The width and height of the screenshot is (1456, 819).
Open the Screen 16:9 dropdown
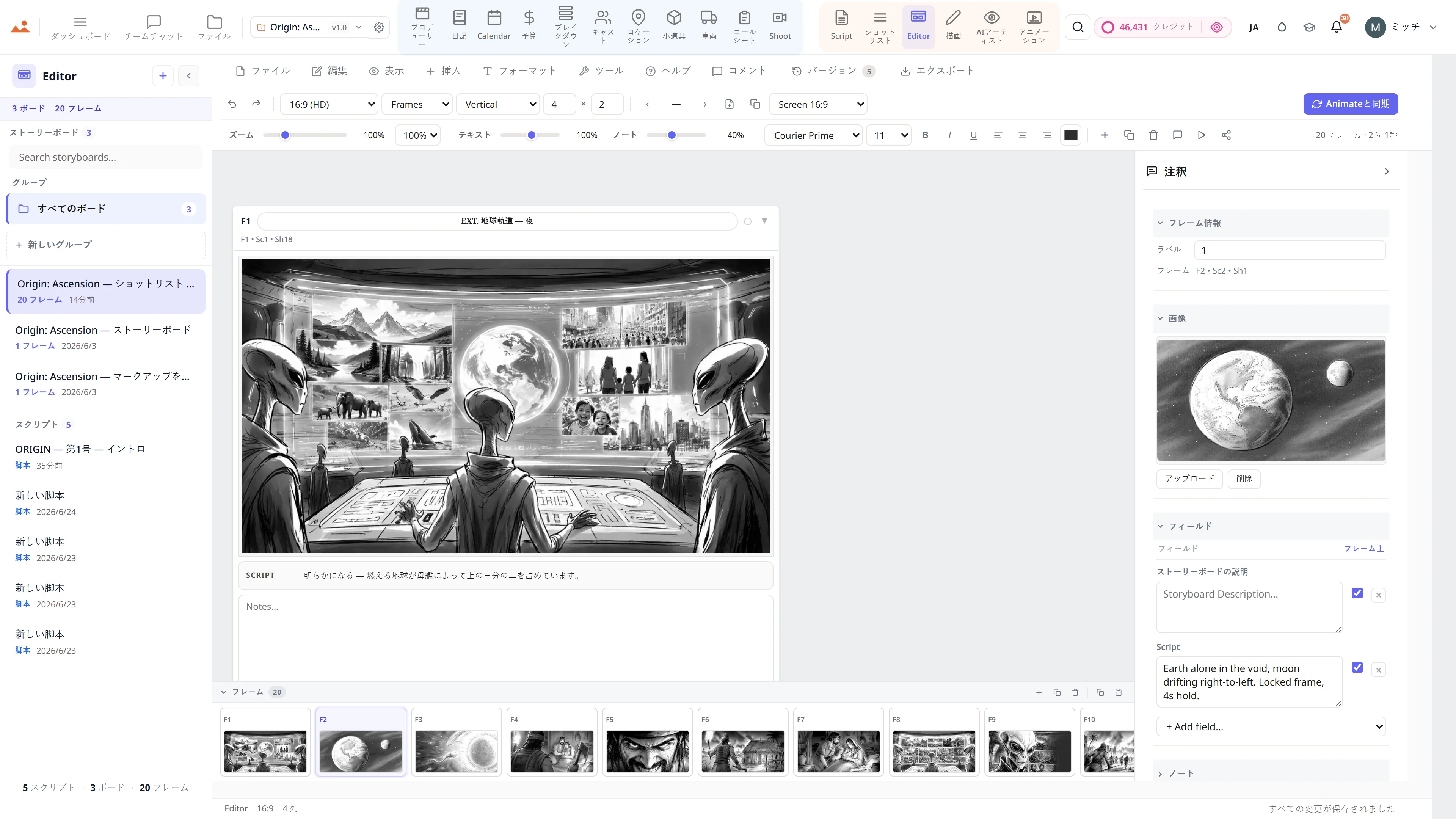click(x=818, y=104)
